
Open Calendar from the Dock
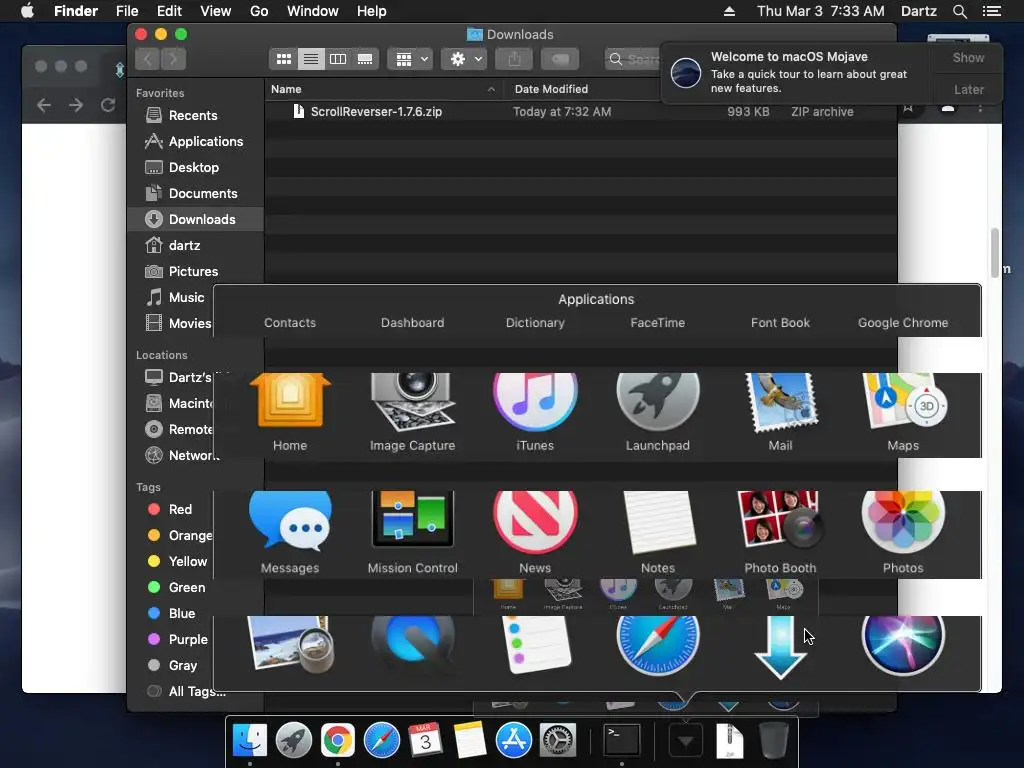tap(425, 740)
